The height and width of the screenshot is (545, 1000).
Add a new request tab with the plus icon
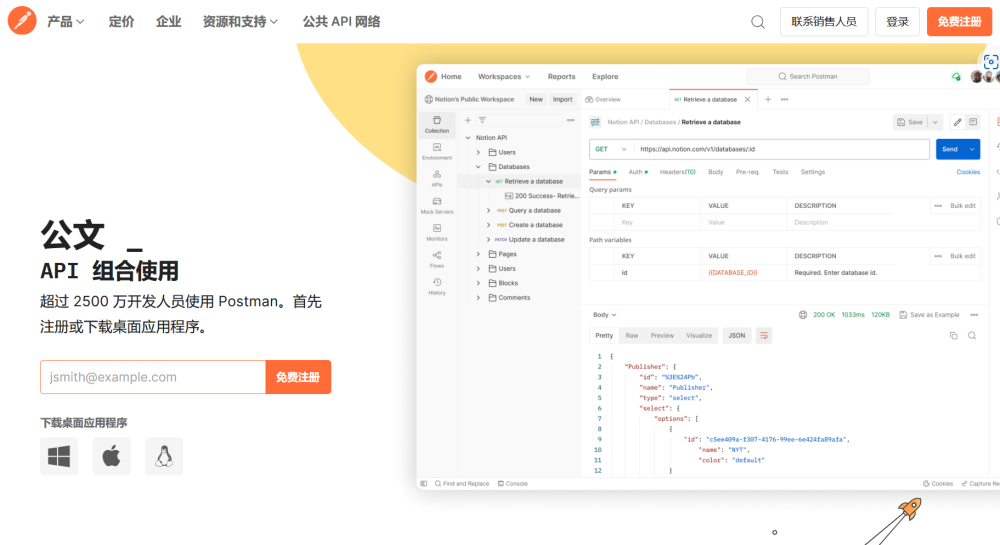pos(768,99)
